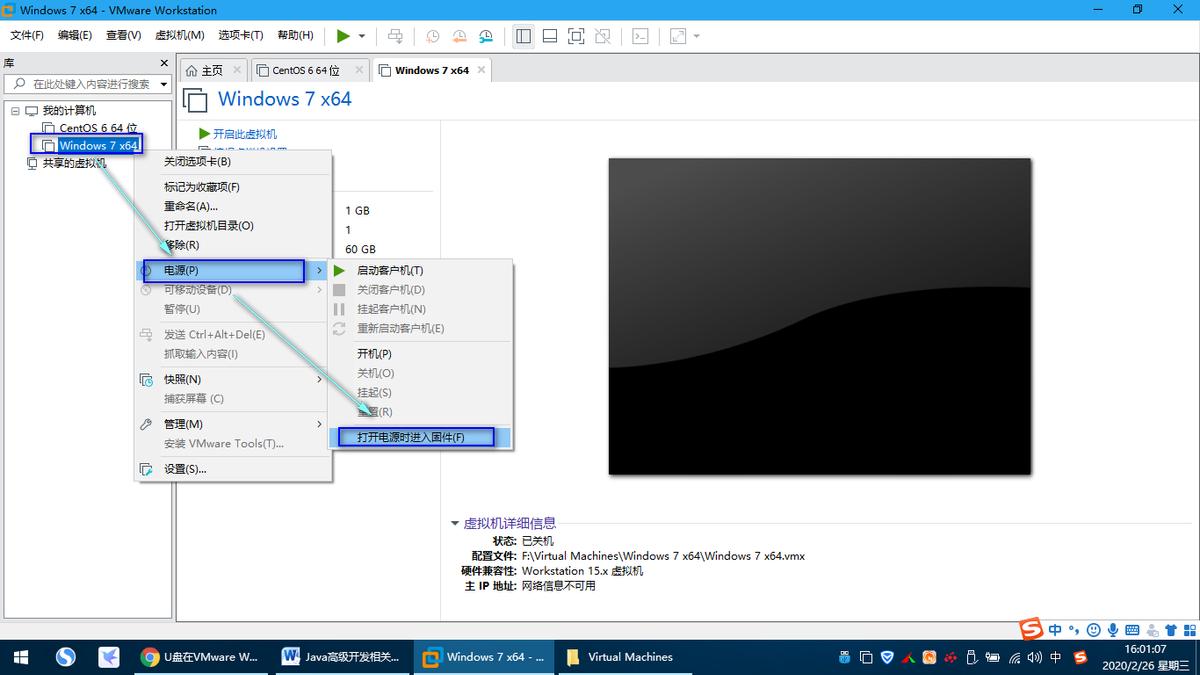The height and width of the screenshot is (675, 1200).
Task: Select 打开电源时进入固件 from the submenu
Action: click(x=416, y=436)
